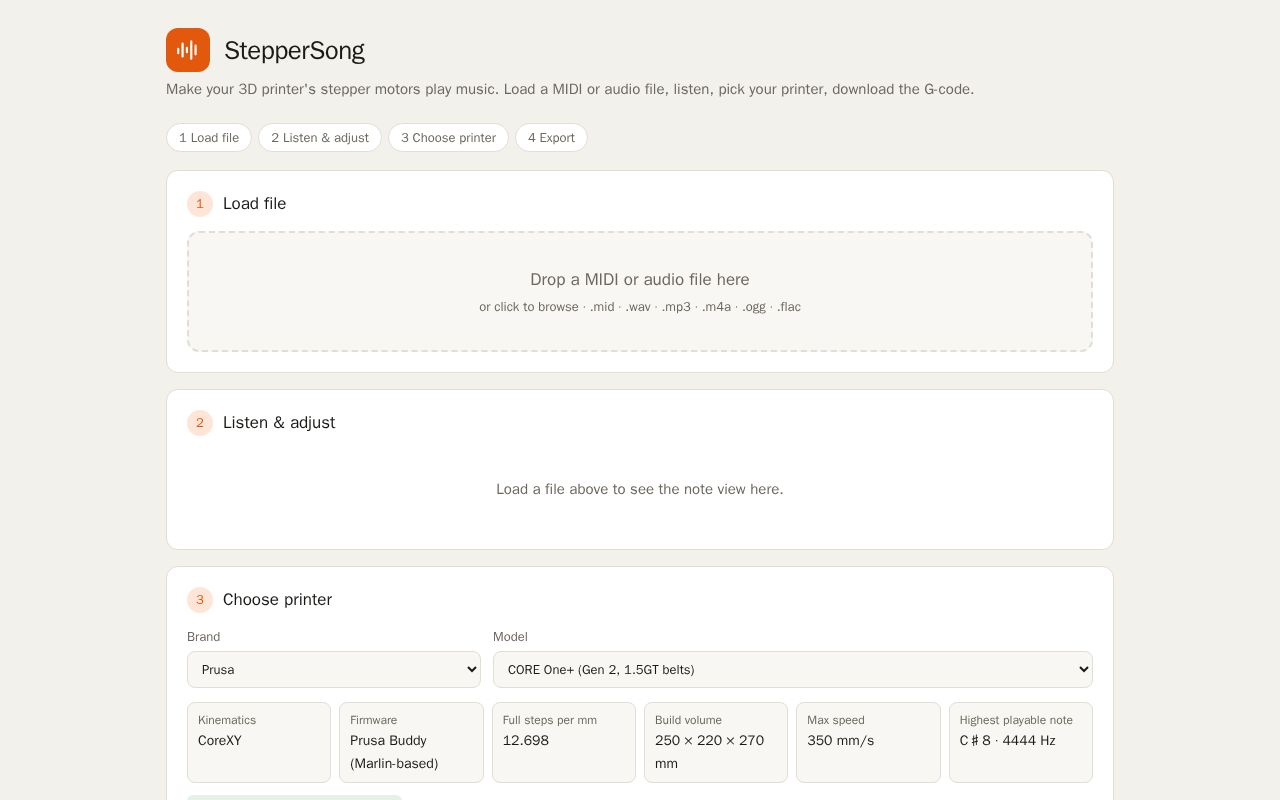
Task: Click the 'Load file' section heading
Action: click(x=254, y=204)
